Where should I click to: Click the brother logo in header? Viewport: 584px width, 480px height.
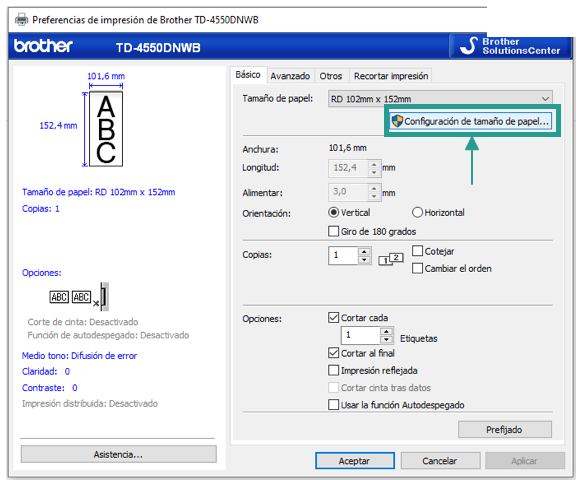[43, 46]
